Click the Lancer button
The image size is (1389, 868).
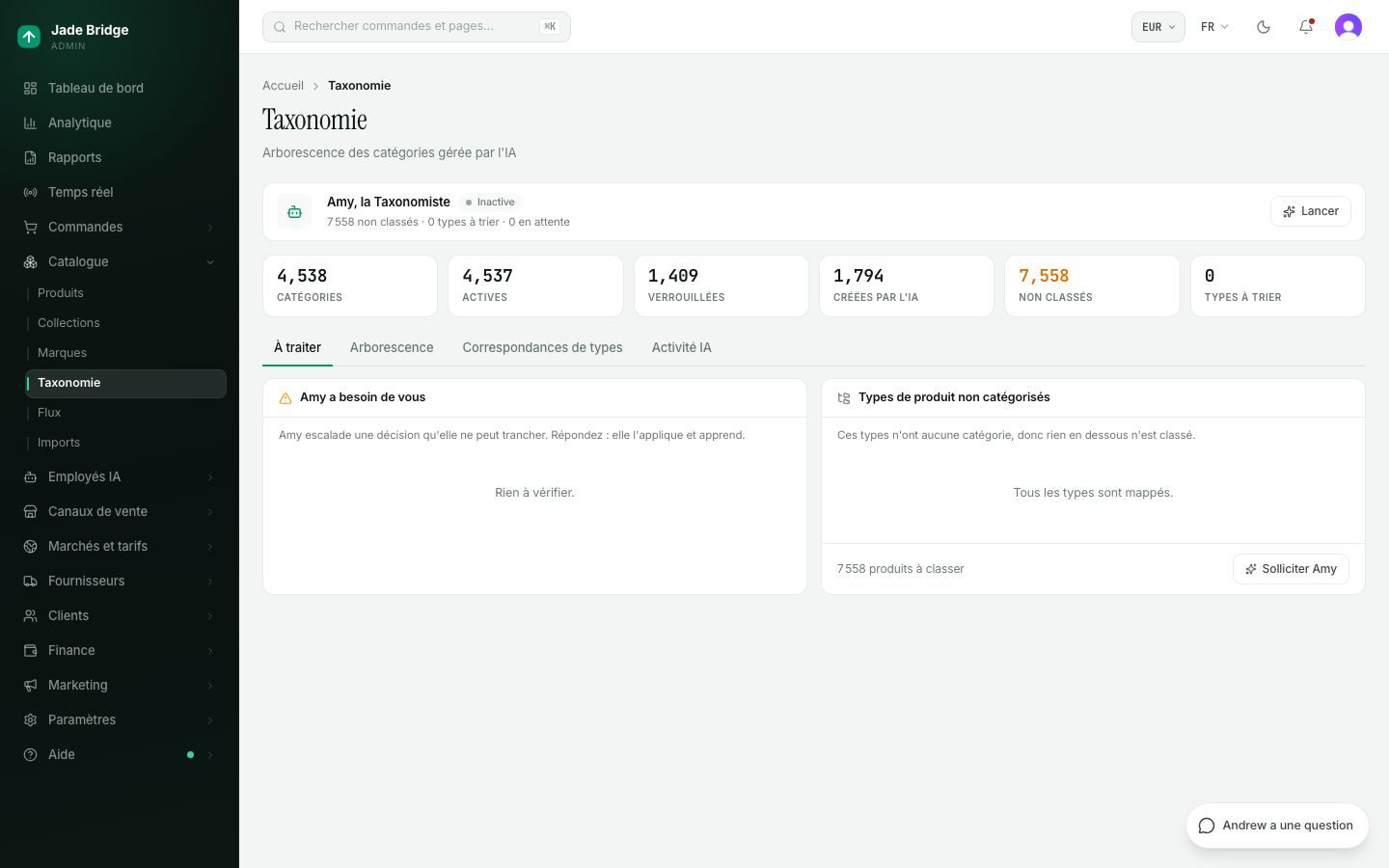pos(1311,211)
